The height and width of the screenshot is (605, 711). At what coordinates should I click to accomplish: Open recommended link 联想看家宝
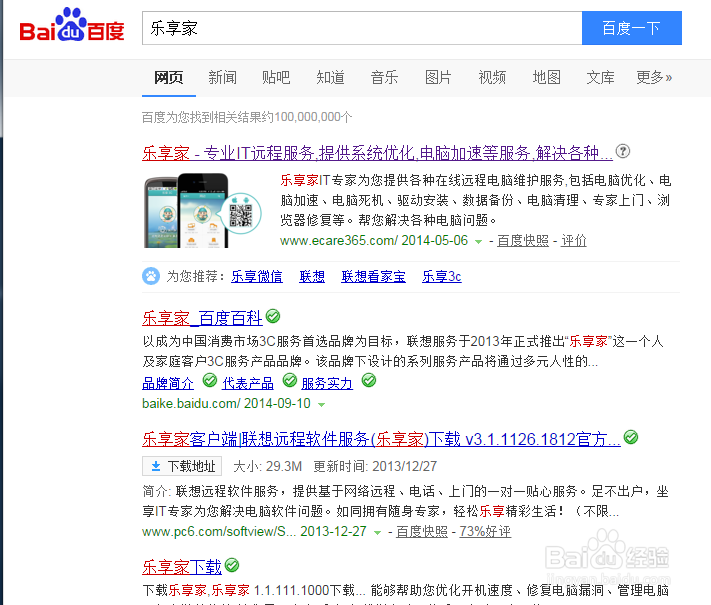[x=374, y=276]
